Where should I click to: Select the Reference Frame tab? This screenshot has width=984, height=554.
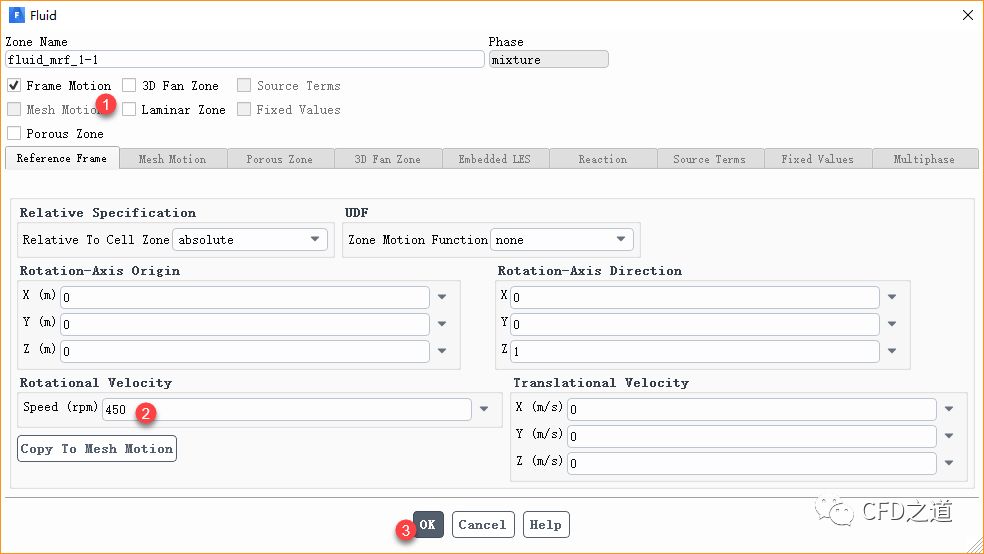tap(62, 159)
